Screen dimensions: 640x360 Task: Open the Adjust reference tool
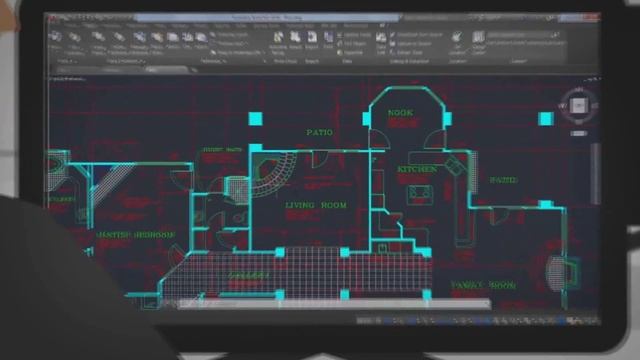coord(201,38)
